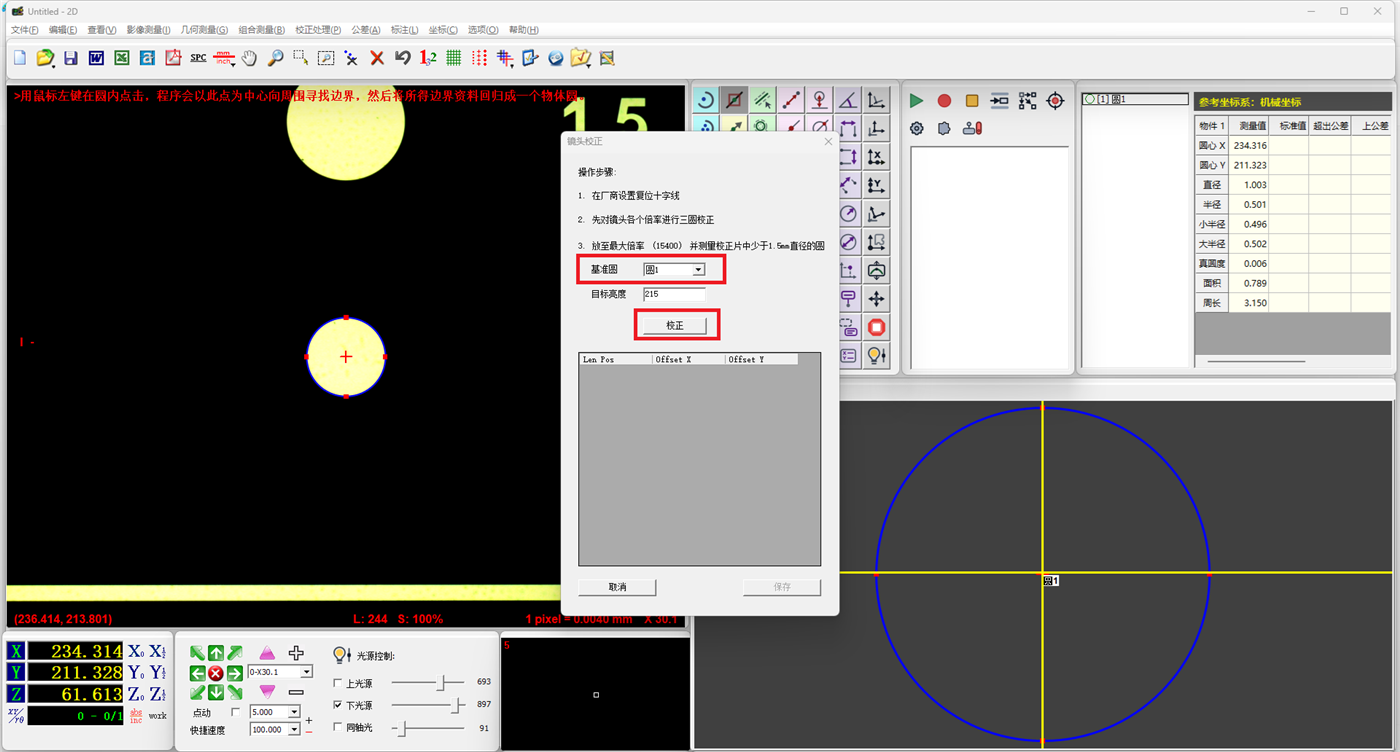
Task: Export to Excel via green icon
Action: point(121,58)
